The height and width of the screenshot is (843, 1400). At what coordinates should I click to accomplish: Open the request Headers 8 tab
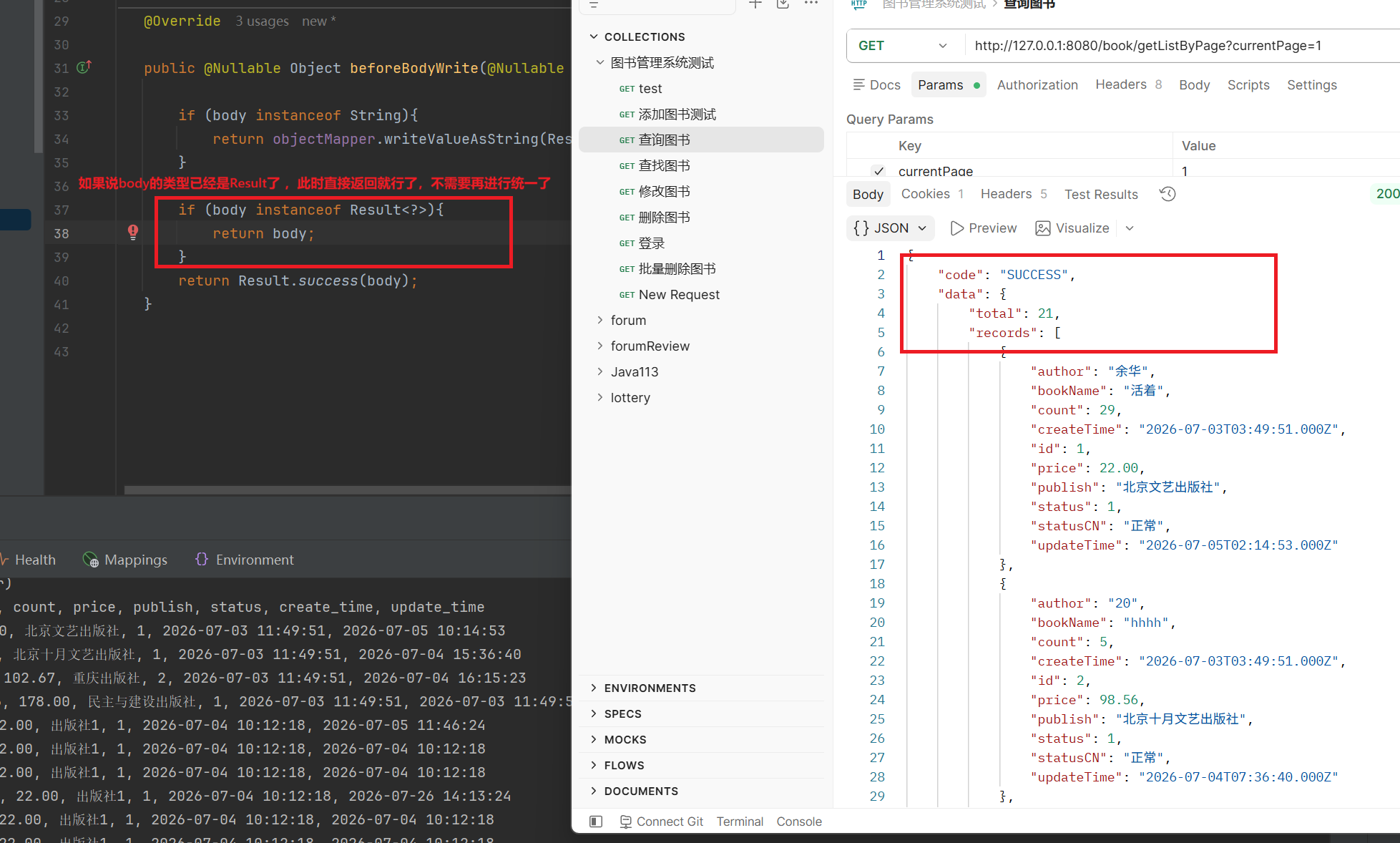[x=1128, y=84]
